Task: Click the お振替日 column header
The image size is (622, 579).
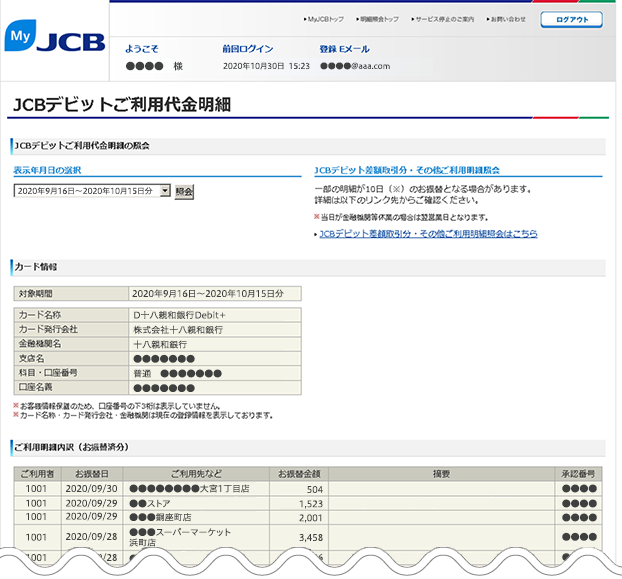Action: [92, 474]
